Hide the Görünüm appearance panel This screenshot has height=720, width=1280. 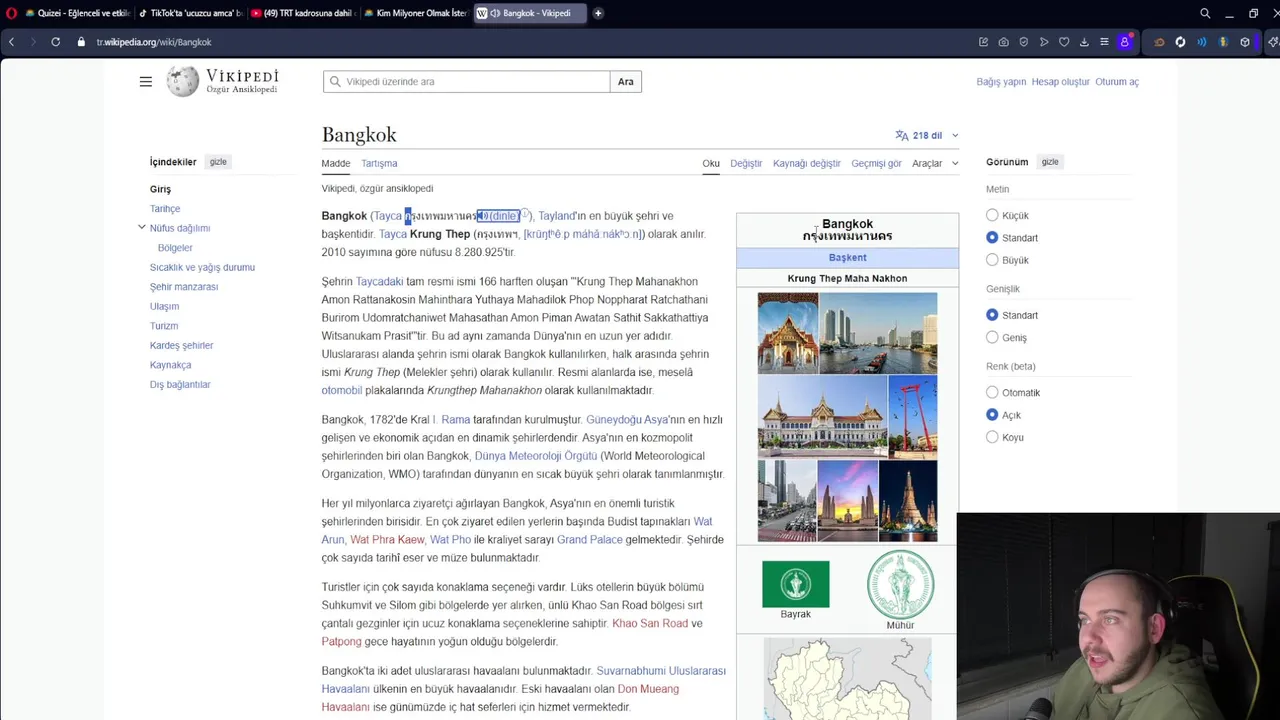[1050, 162]
